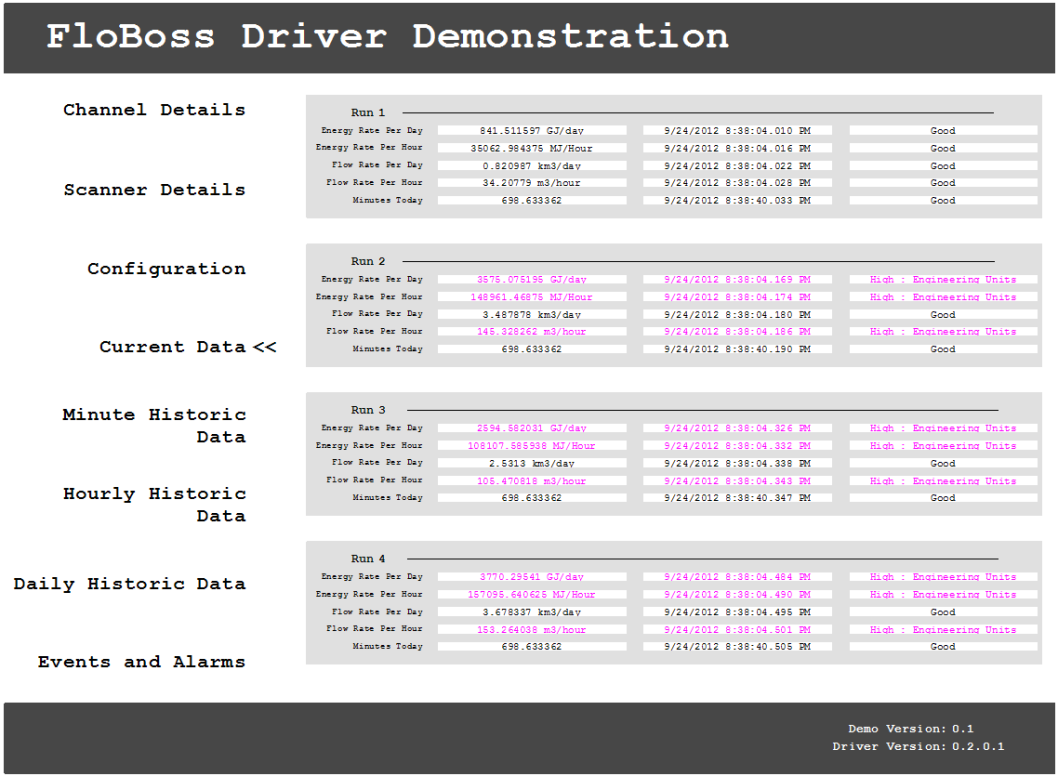Select Run 3 Minutes Today Good status
Image resolution: width=1058 pixels, height=776 pixels.
pos(943,498)
